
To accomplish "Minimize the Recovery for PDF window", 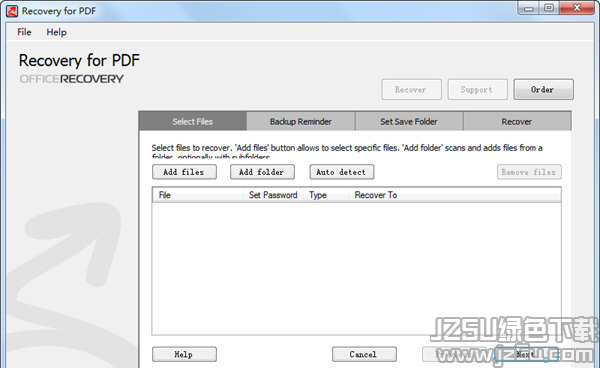I will pyautogui.click(x=529, y=8).
